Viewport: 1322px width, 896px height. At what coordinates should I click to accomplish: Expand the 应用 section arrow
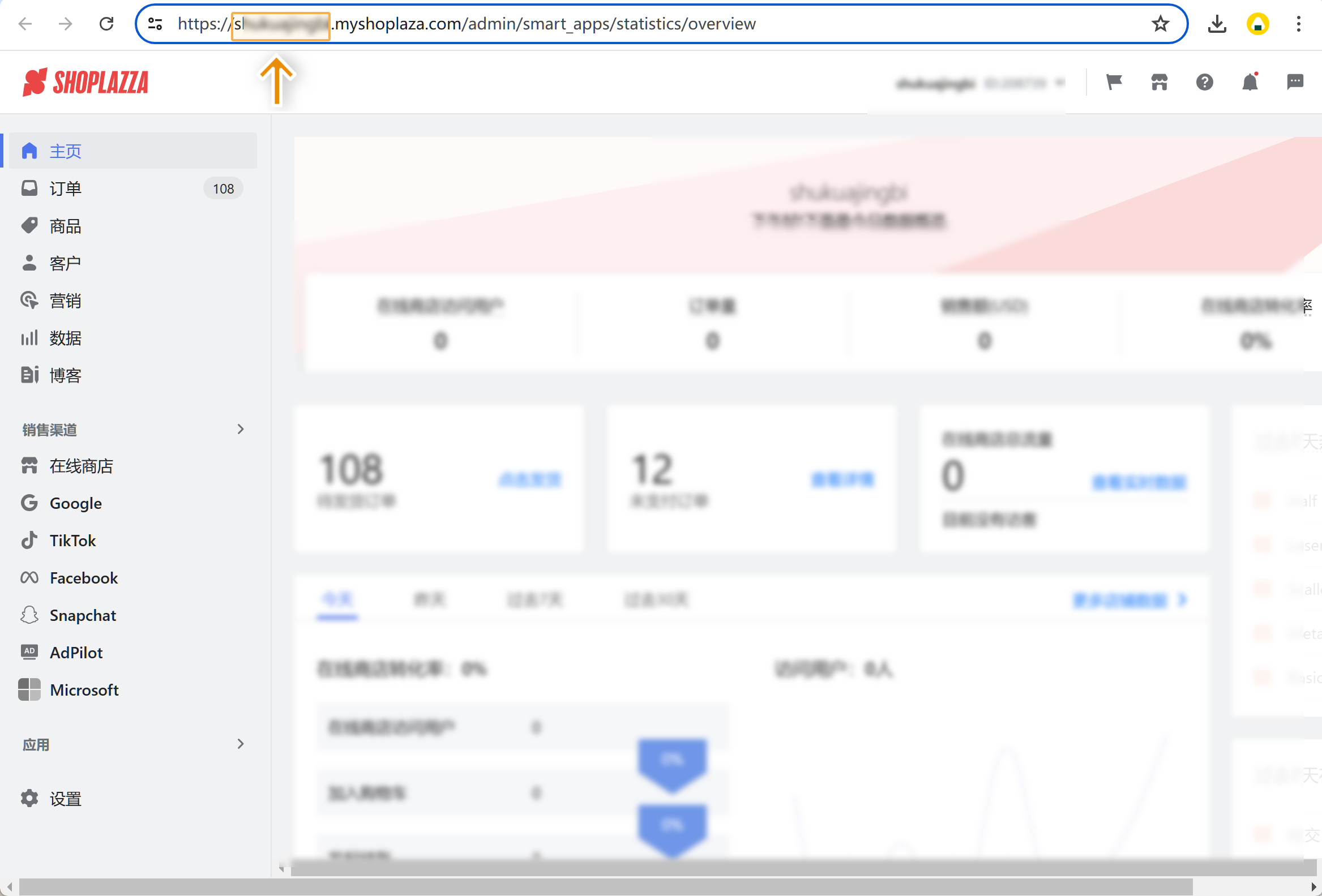coord(241,744)
